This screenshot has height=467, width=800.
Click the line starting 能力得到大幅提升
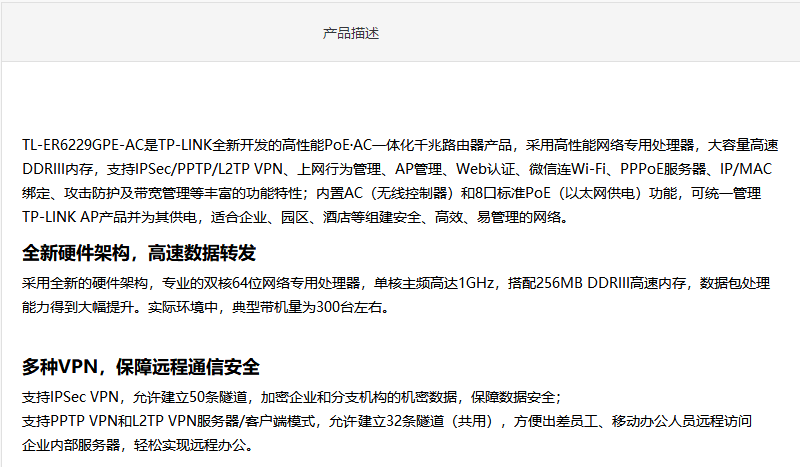[206, 307]
